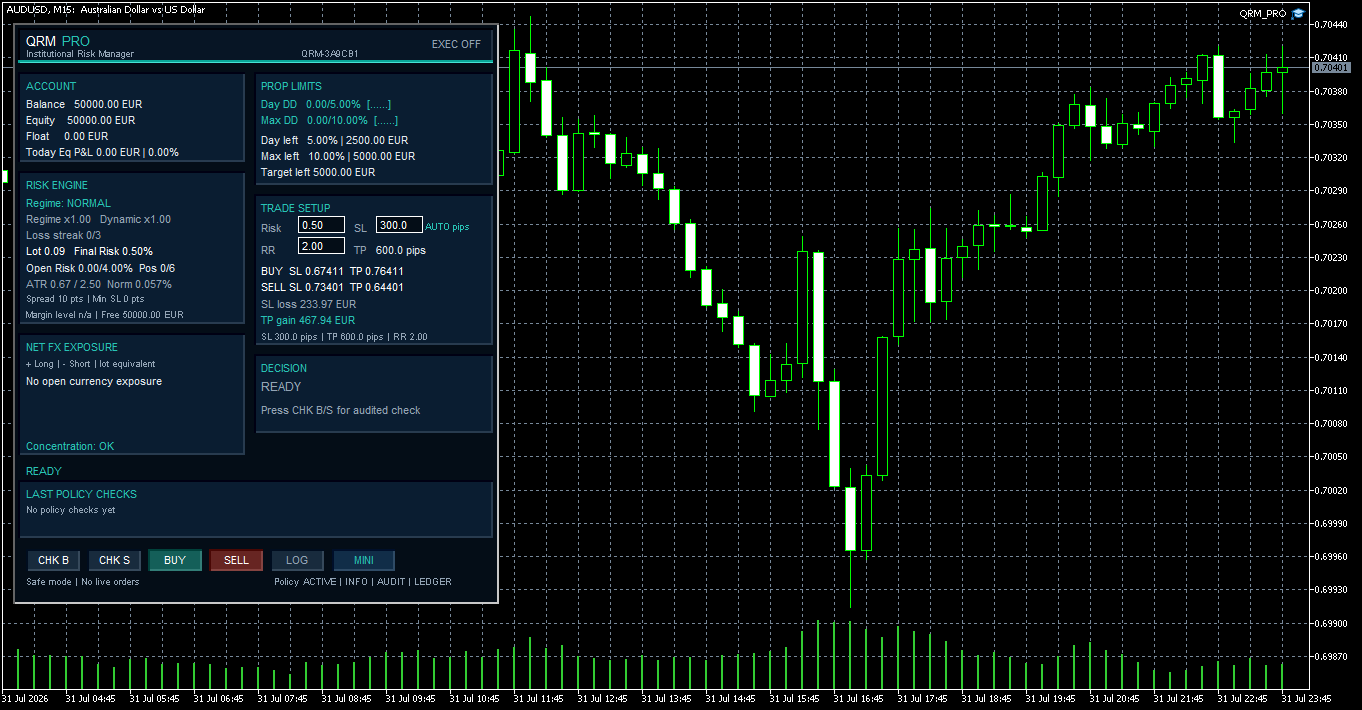Screen dimensions: 1362x710
Task: Click the Spread 10 pts line
Action: (x=85, y=299)
